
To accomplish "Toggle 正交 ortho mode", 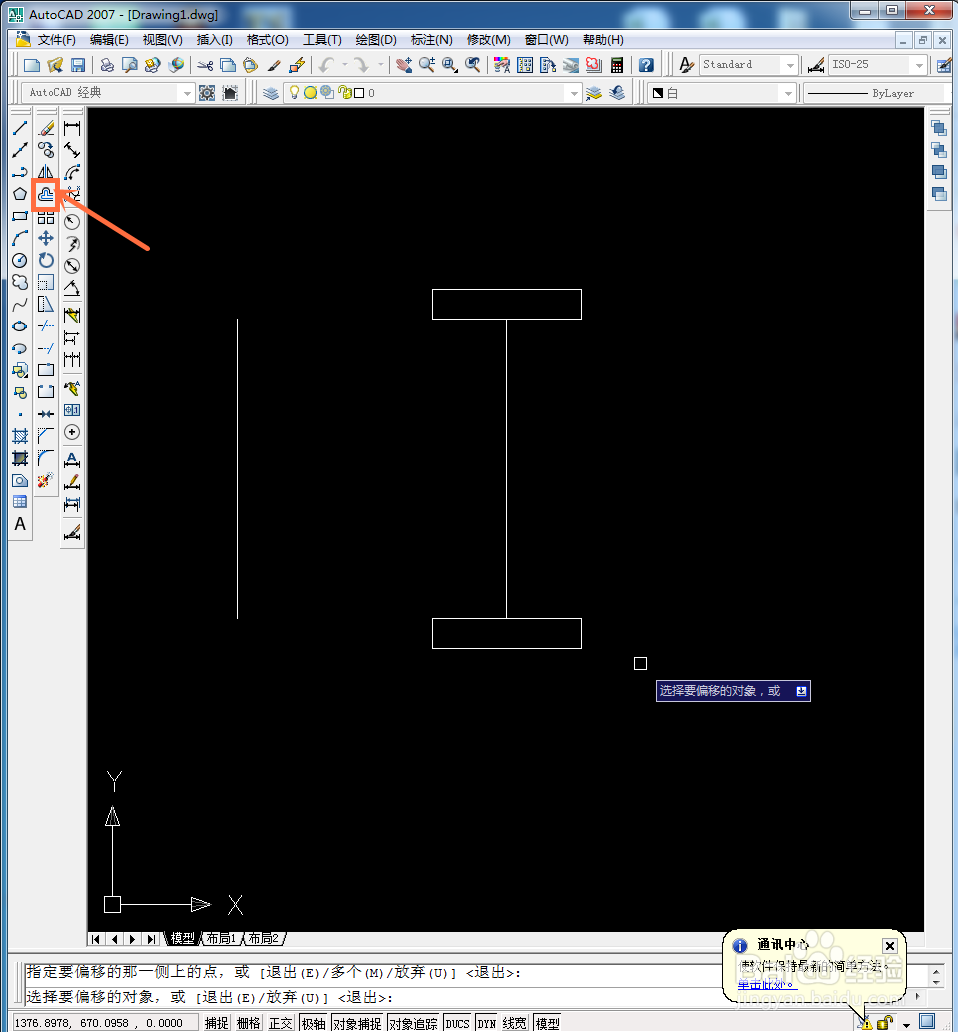I will coord(280,1023).
